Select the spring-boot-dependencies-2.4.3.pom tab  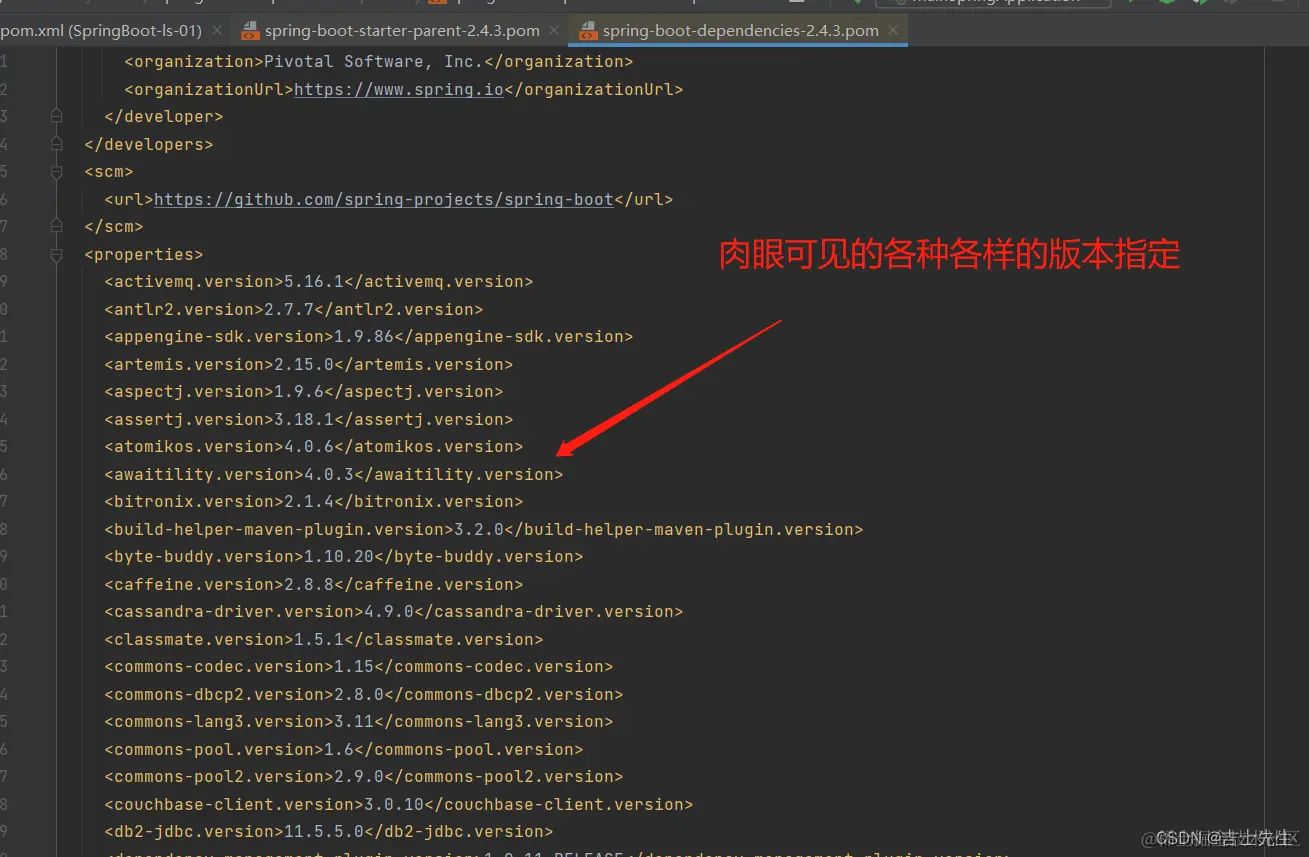tap(740, 31)
